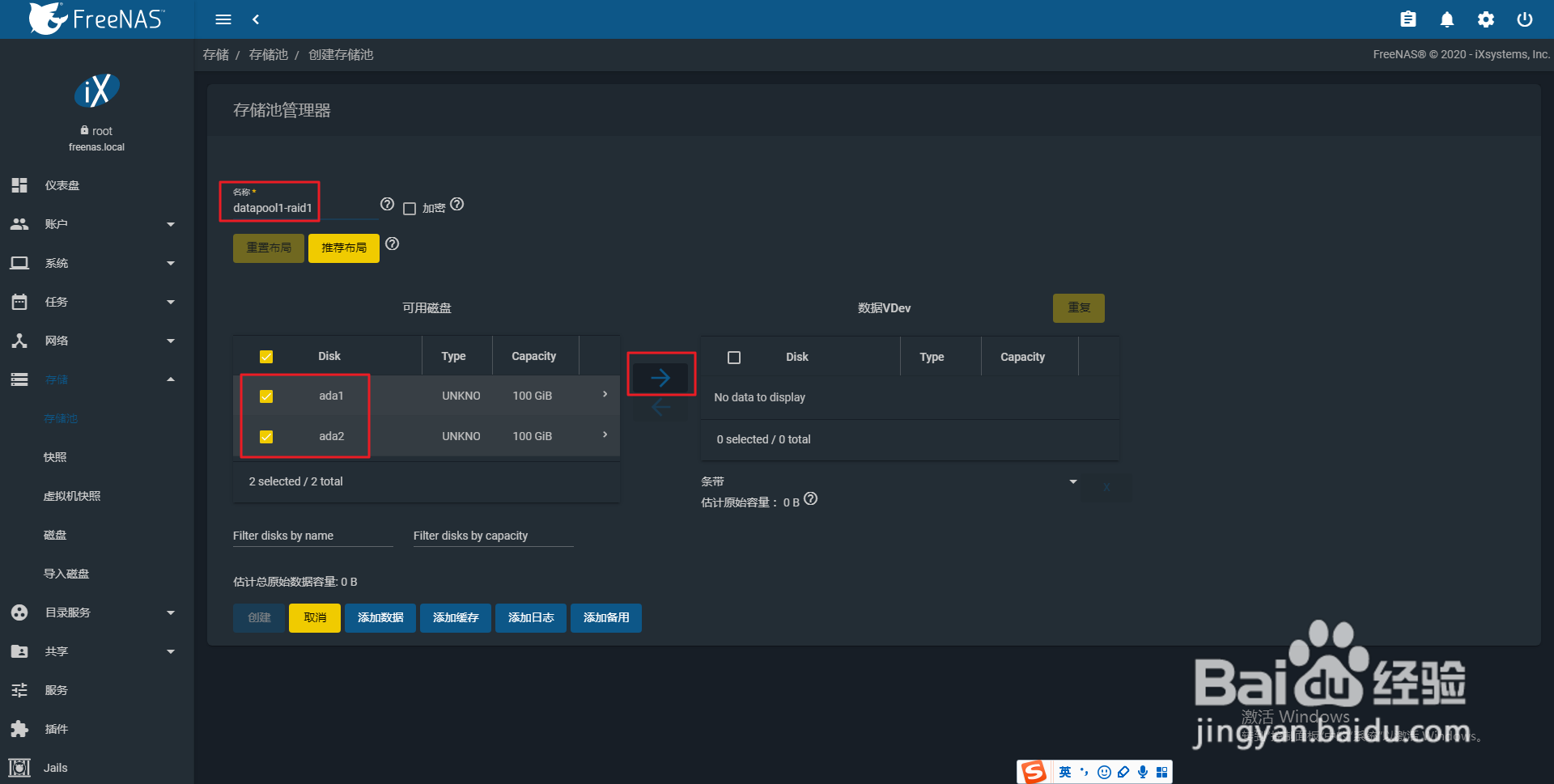Click the FreeNAS logo
Viewport: 1554px width, 784px height.
coord(96,19)
